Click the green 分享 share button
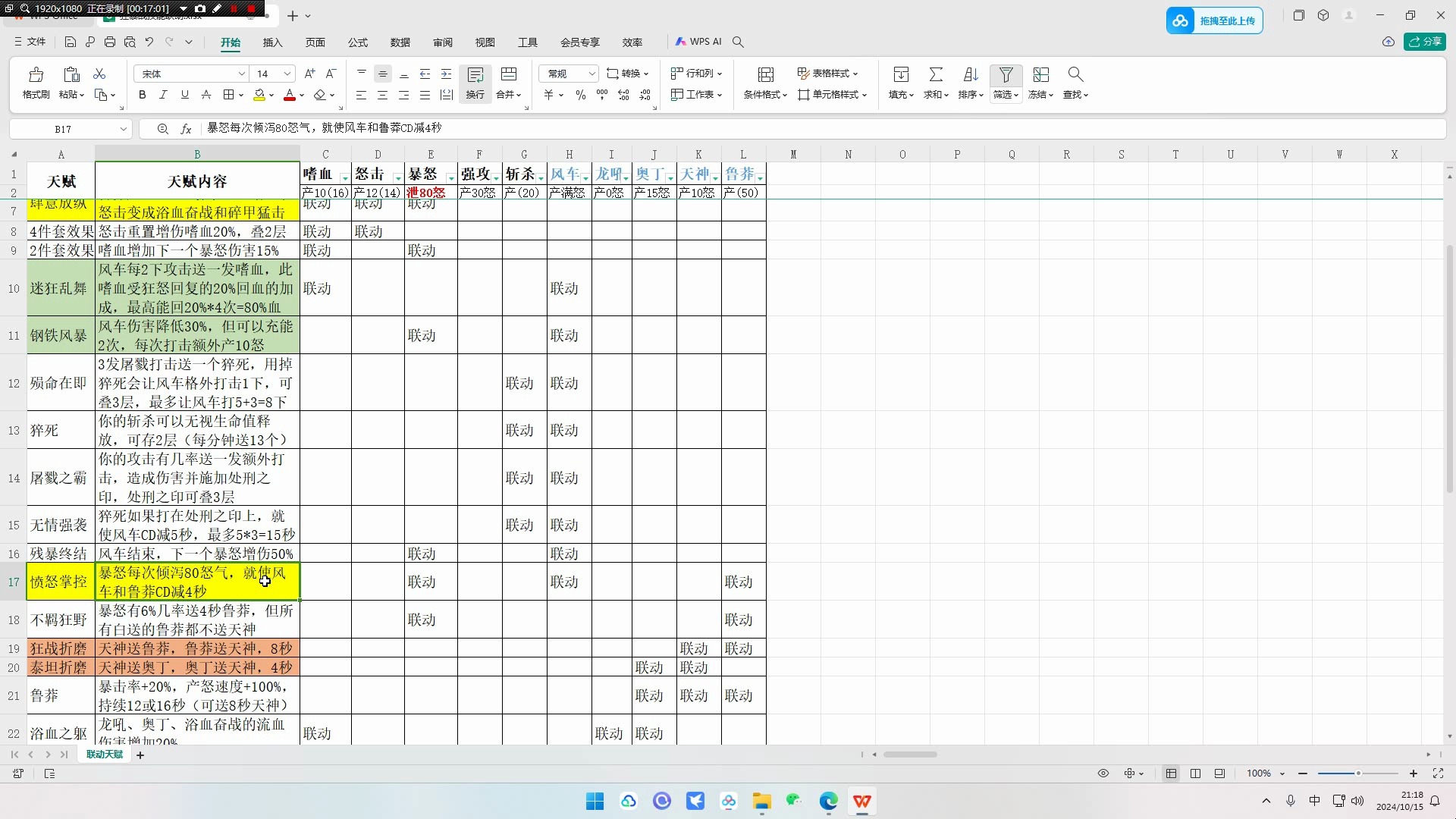 [1424, 42]
